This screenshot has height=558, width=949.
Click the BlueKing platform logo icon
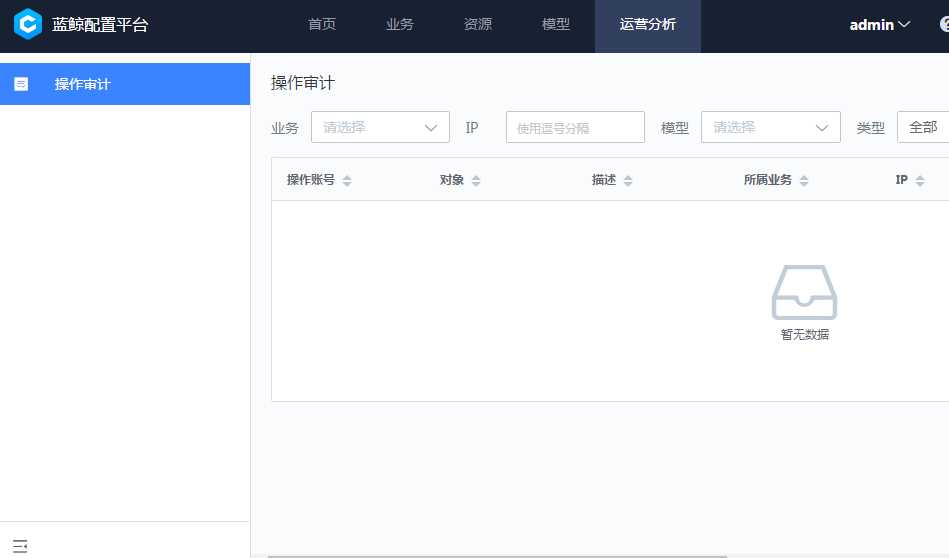[x=28, y=24]
